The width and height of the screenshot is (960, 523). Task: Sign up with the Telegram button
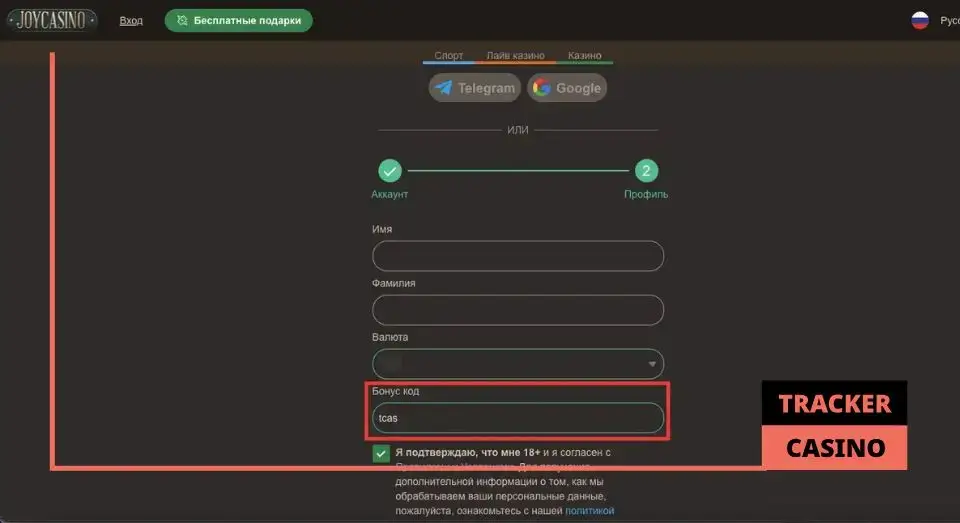(475, 88)
